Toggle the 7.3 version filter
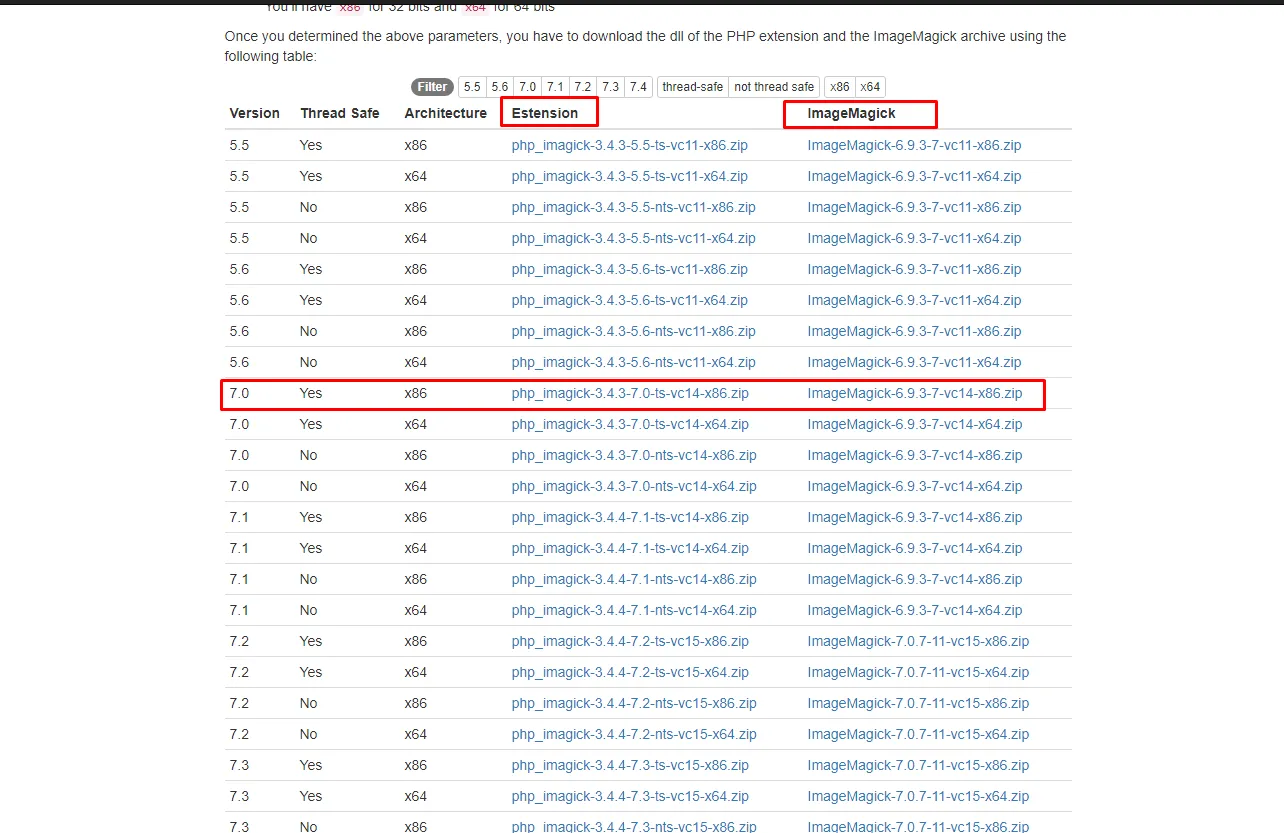This screenshot has height=833, width=1284. (x=611, y=87)
